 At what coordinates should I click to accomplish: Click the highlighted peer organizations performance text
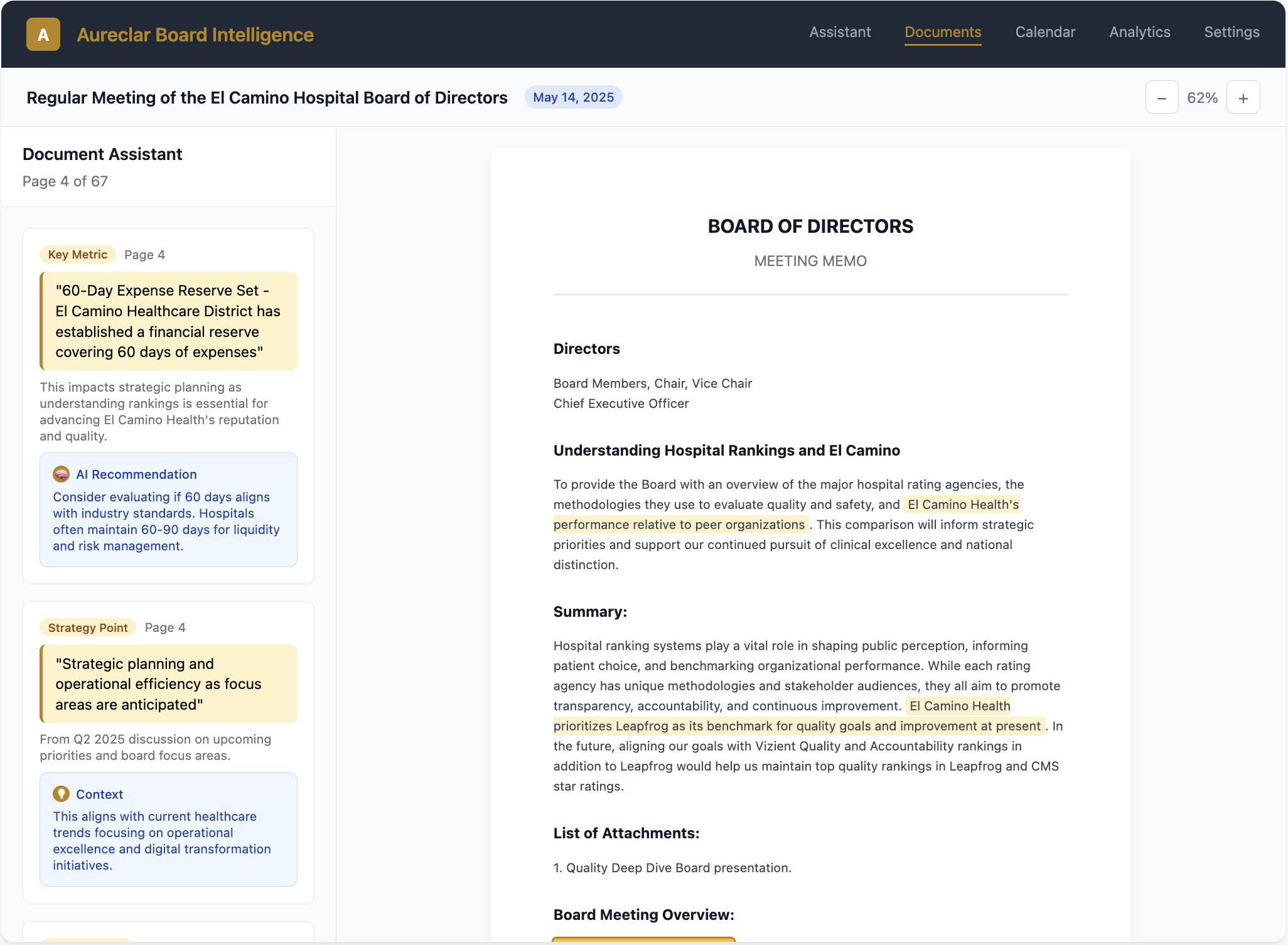679,525
